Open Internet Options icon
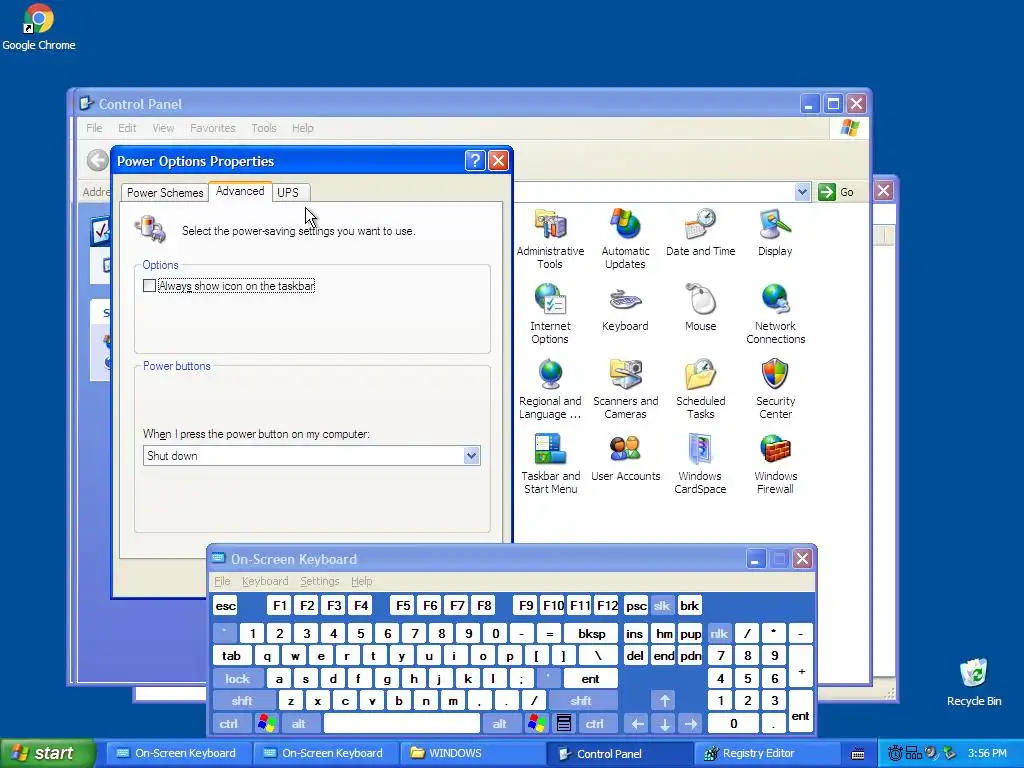The image size is (1024, 768). (x=550, y=314)
